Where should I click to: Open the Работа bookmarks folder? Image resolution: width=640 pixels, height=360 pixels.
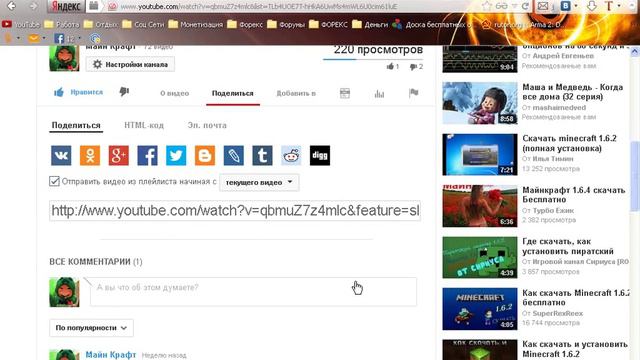point(62,24)
